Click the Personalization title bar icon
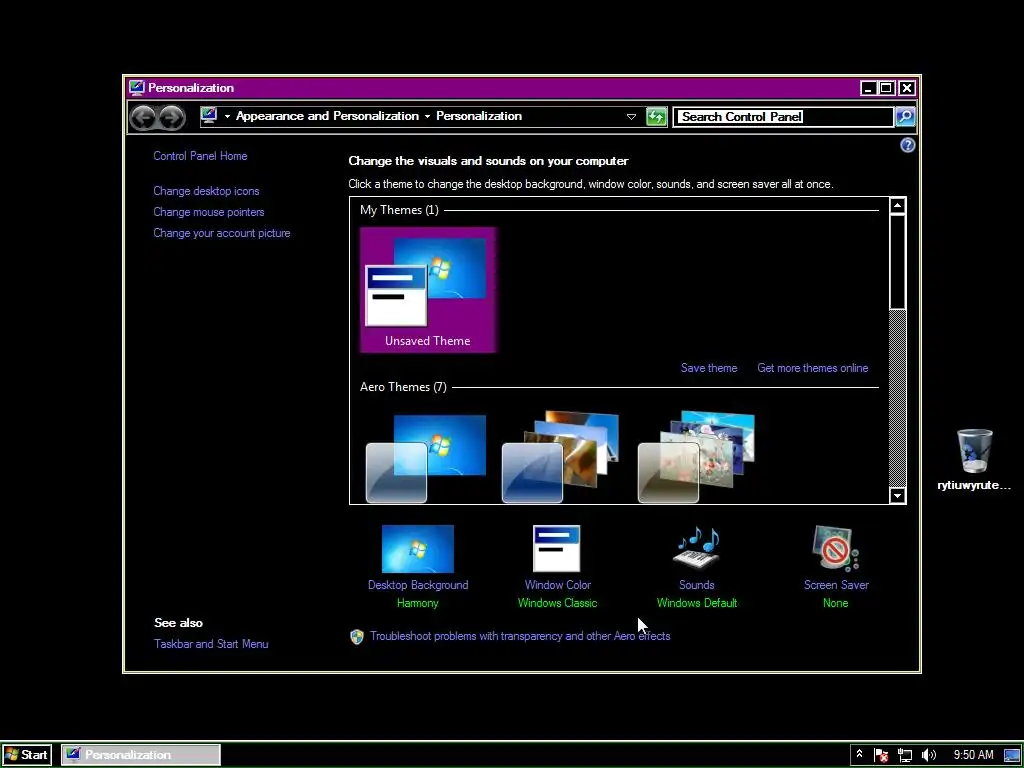 [x=136, y=88]
